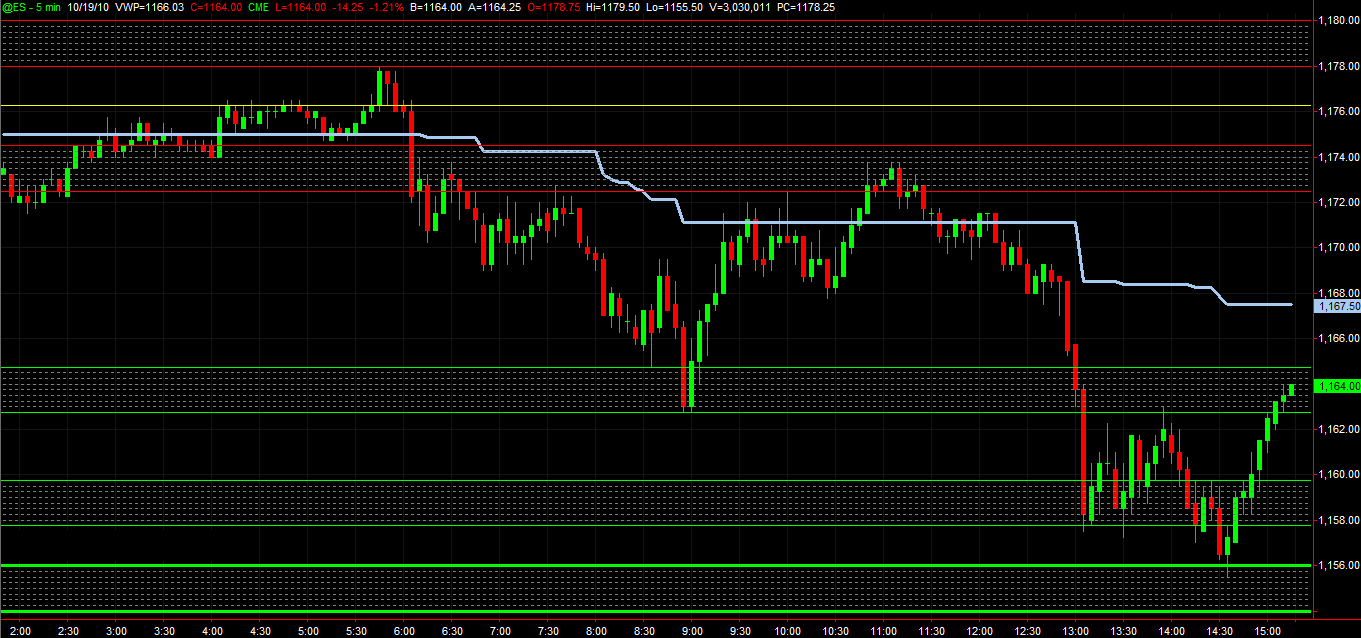Select the green 1,164.00 current price marker

(x=1339, y=386)
